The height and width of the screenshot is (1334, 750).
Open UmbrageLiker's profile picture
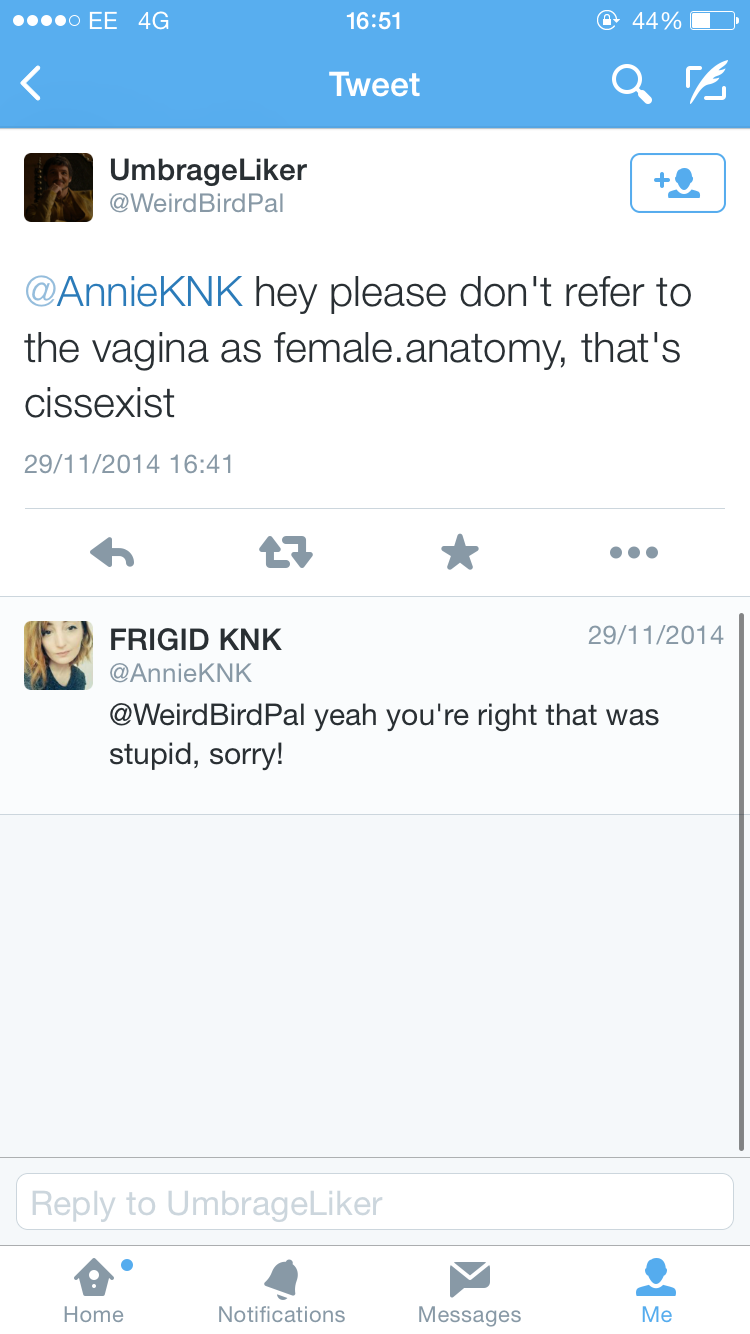[58, 187]
